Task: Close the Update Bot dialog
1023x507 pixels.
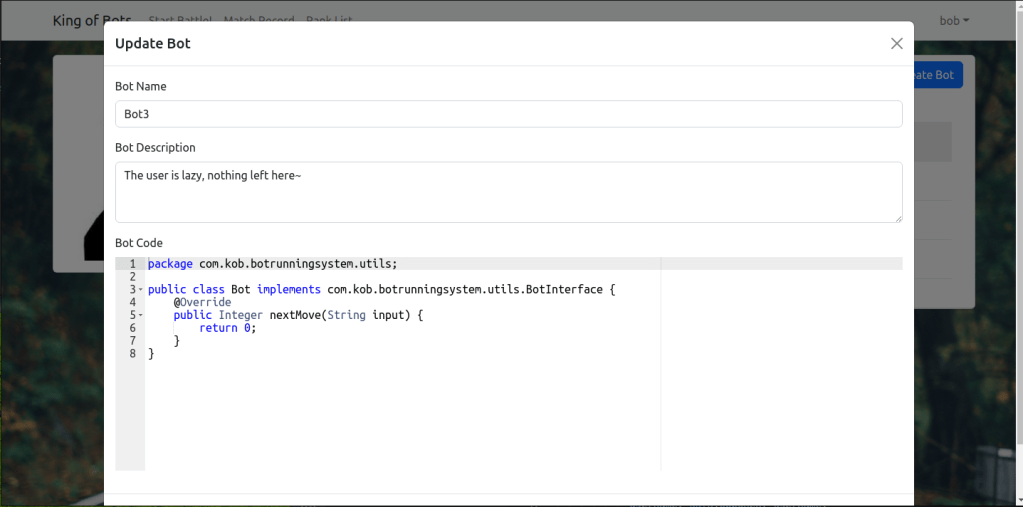Action: pyautogui.click(x=896, y=43)
